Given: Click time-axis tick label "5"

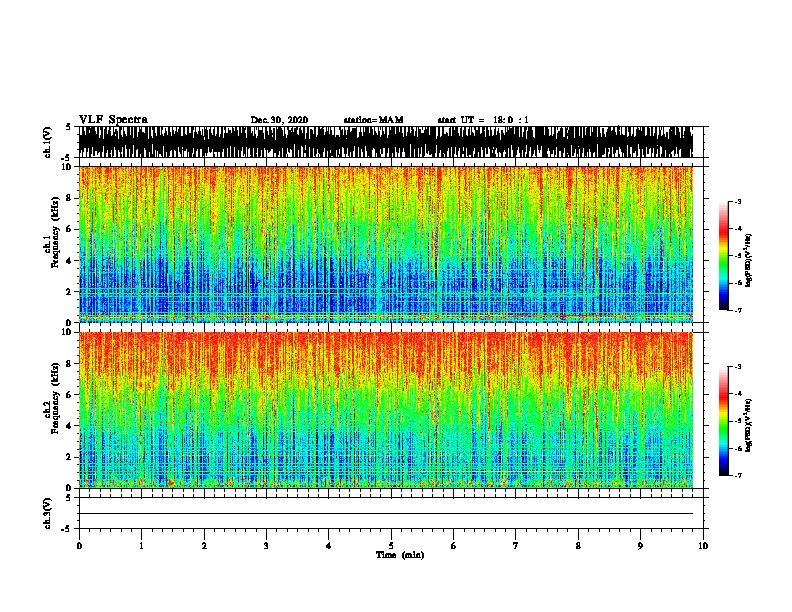Looking at the screenshot, I should (x=391, y=545).
